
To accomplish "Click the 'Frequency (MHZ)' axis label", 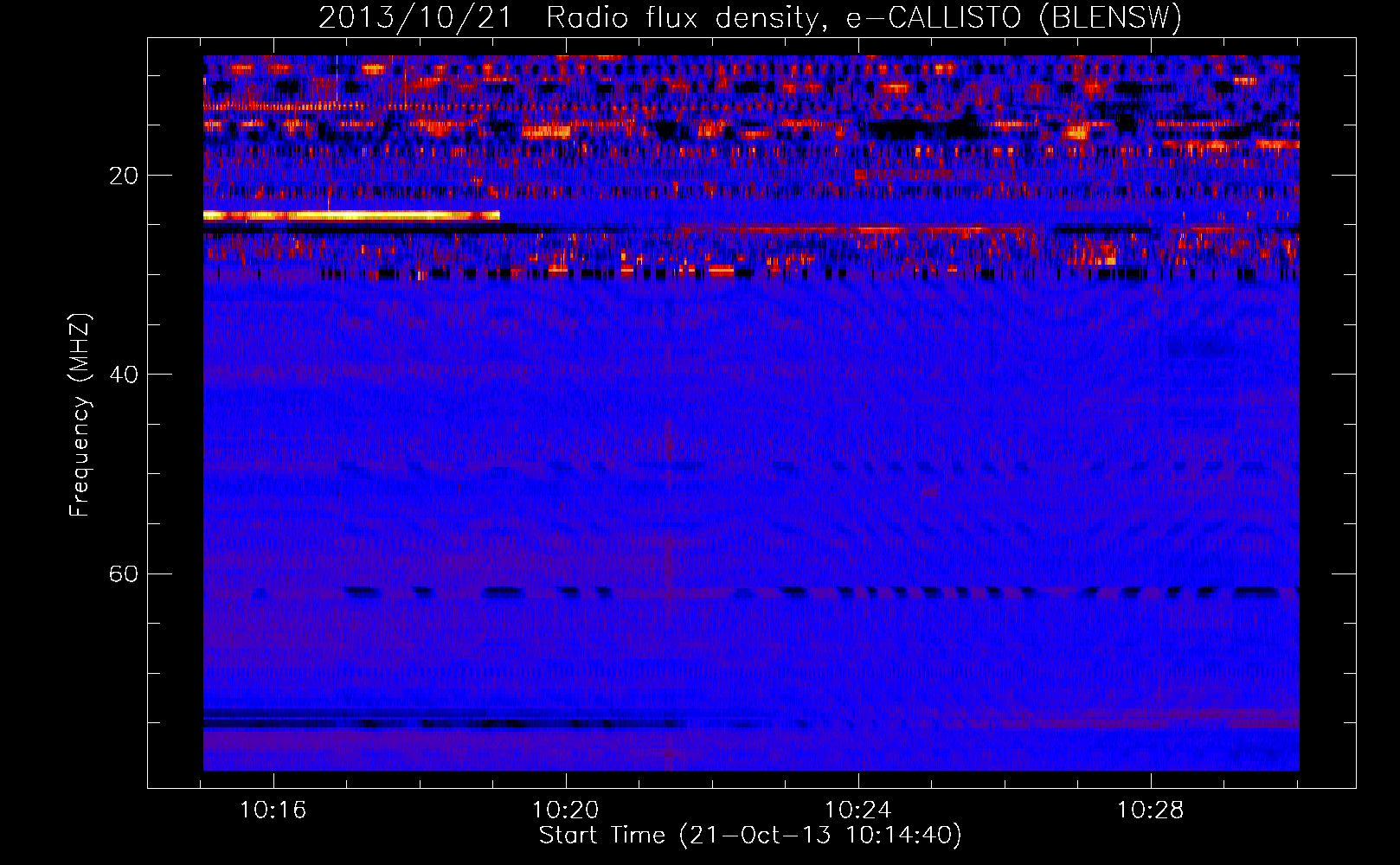I will pyautogui.click(x=79, y=415).
